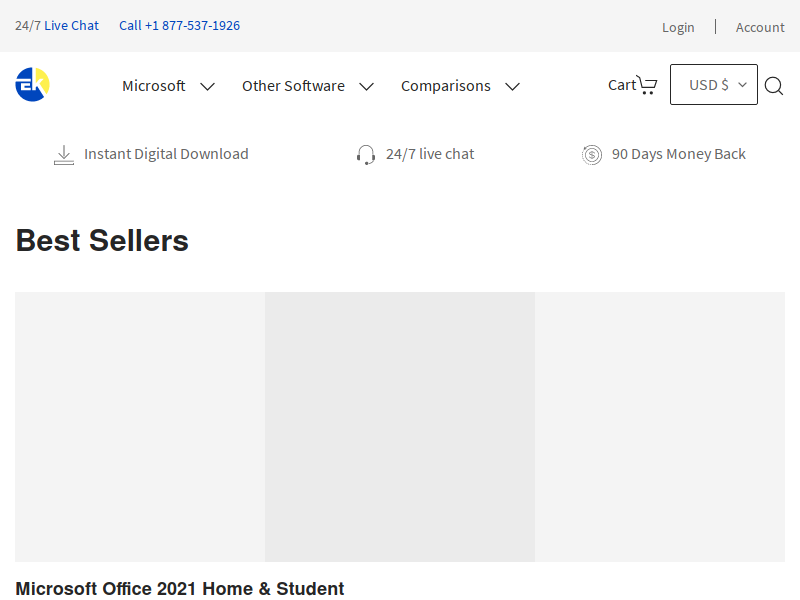Screen dimensions: 800x600
Task: Open the USD $ currency dropdown
Action: point(714,85)
